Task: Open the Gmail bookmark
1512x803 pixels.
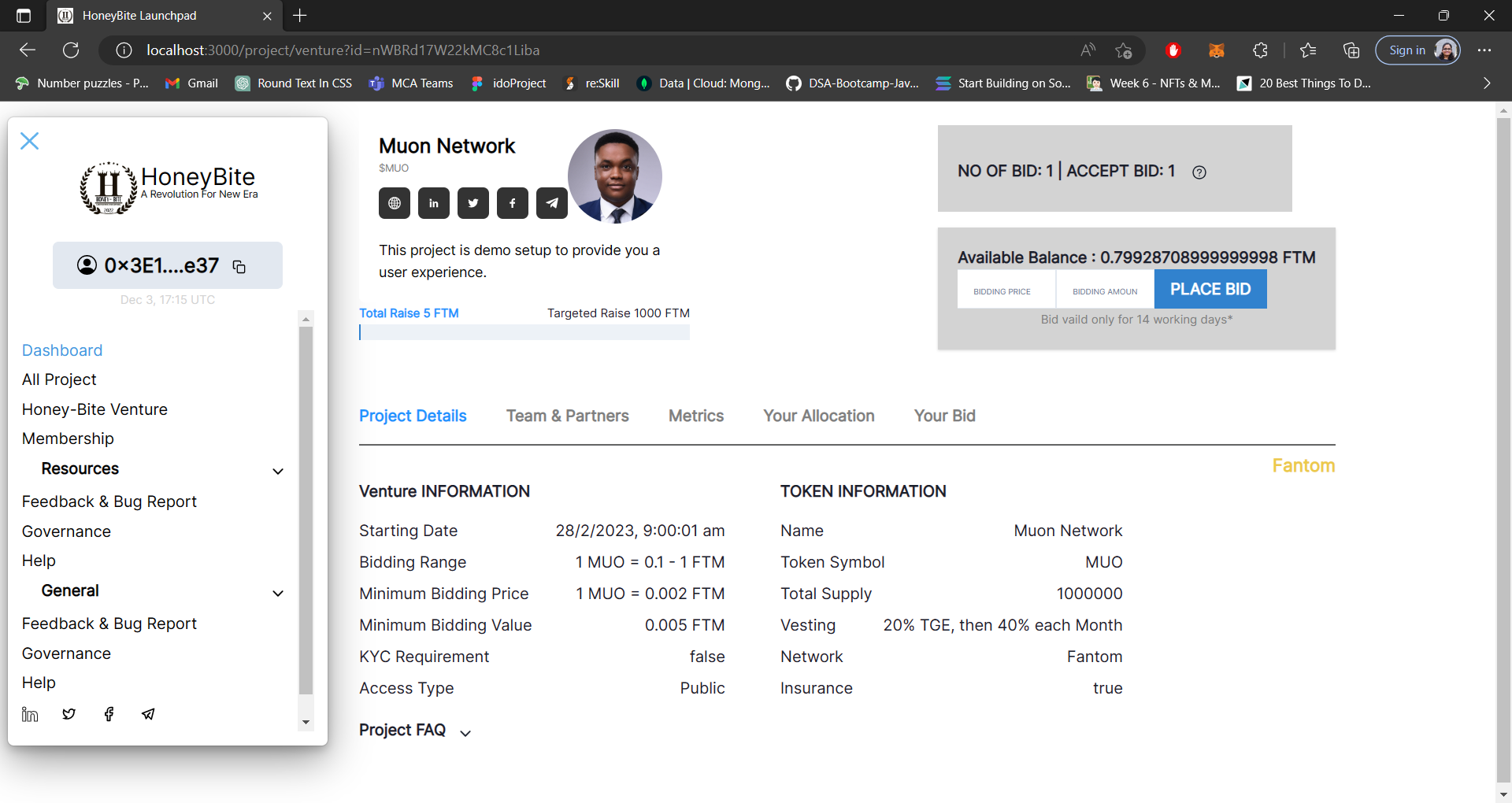Action: (x=191, y=83)
